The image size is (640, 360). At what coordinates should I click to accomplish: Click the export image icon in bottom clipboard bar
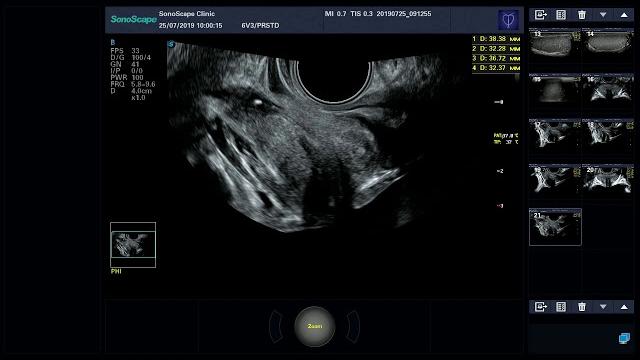[x=540, y=307]
